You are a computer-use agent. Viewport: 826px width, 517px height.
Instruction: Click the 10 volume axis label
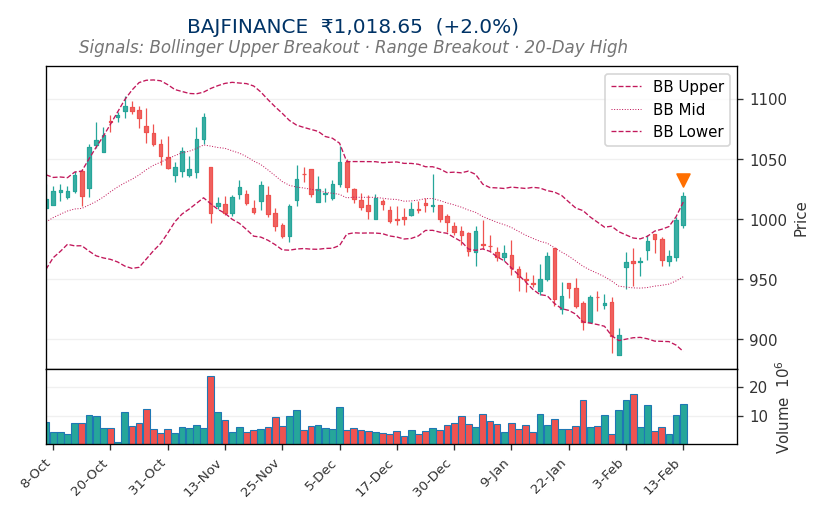point(758,416)
